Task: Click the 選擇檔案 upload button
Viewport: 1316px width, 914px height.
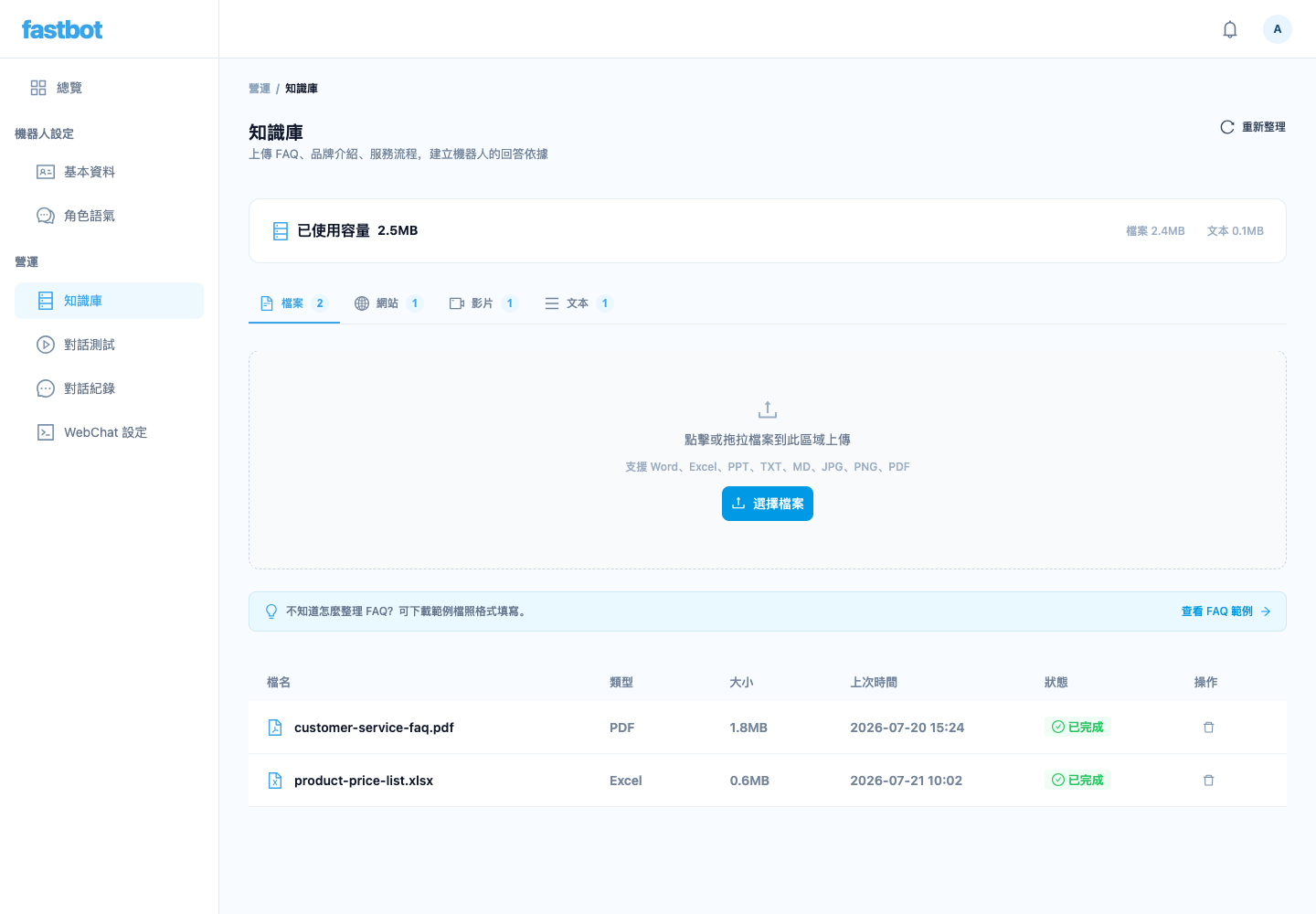Action: (x=768, y=504)
